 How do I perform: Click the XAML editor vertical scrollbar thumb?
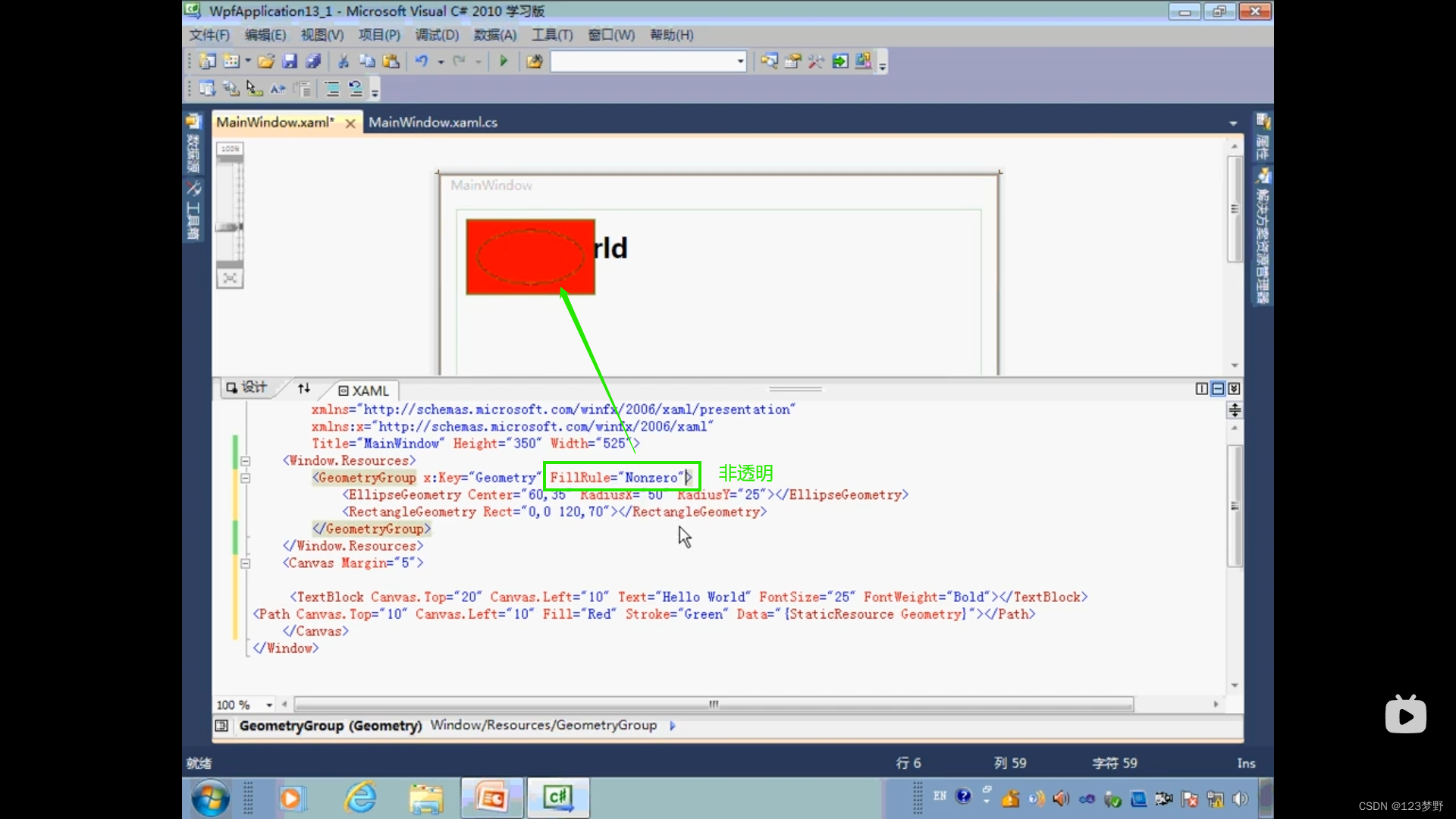click(1235, 506)
